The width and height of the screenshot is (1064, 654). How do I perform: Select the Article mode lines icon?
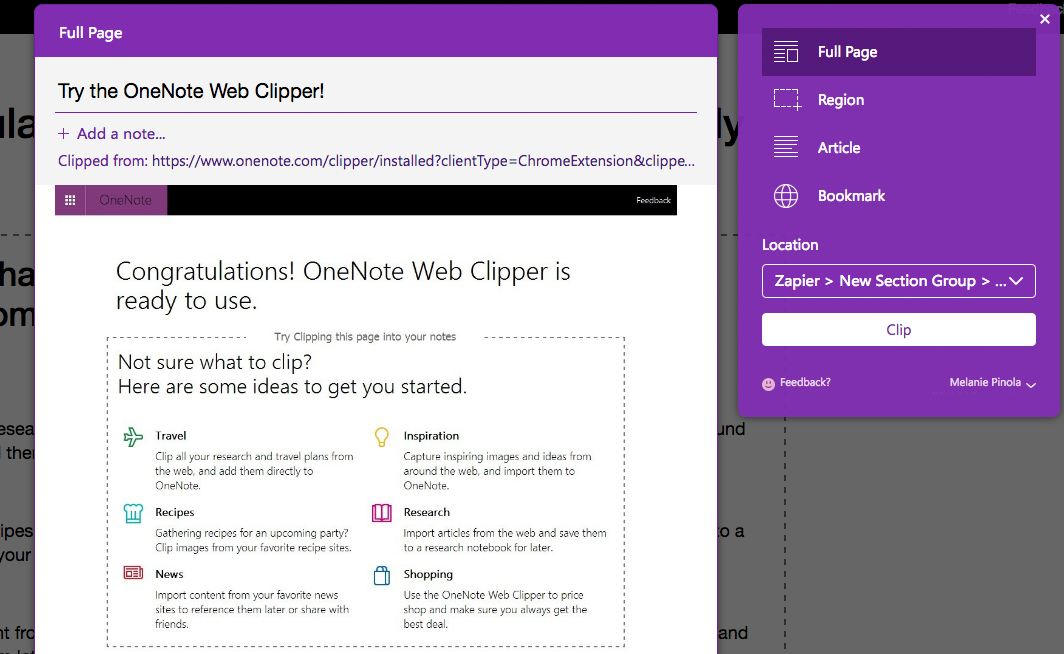[786, 147]
